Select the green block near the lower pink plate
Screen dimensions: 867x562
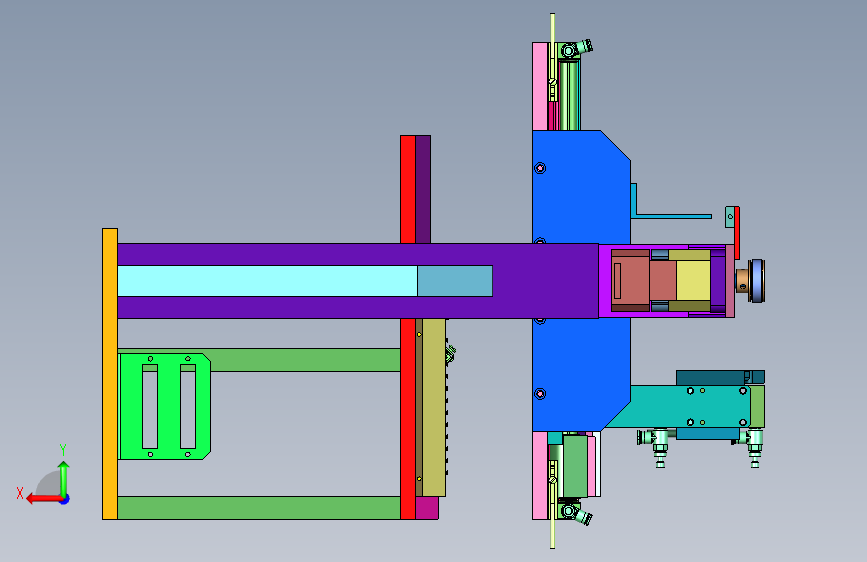[x=575, y=466]
